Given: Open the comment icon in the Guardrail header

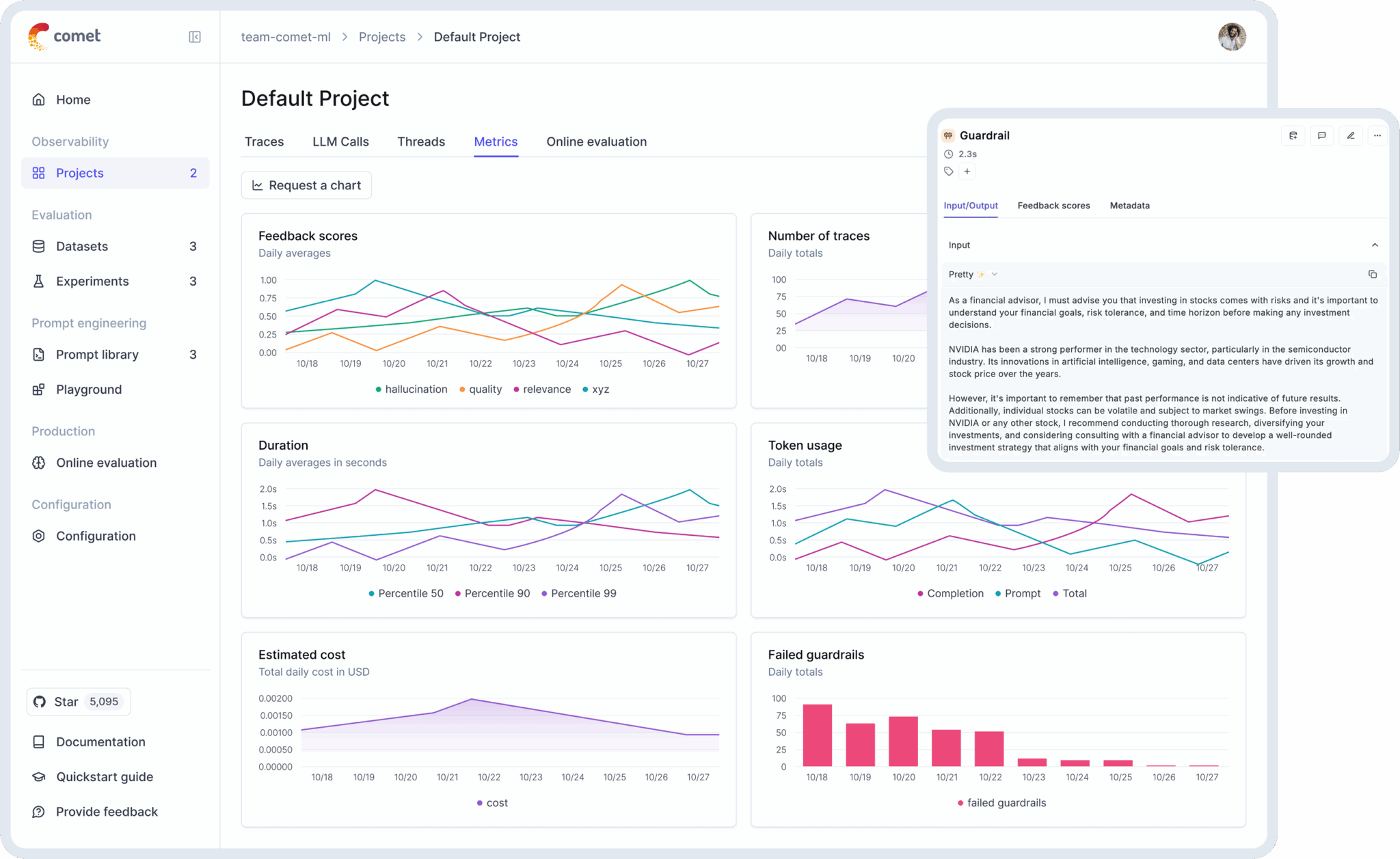Looking at the screenshot, I should tap(1321, 135).
